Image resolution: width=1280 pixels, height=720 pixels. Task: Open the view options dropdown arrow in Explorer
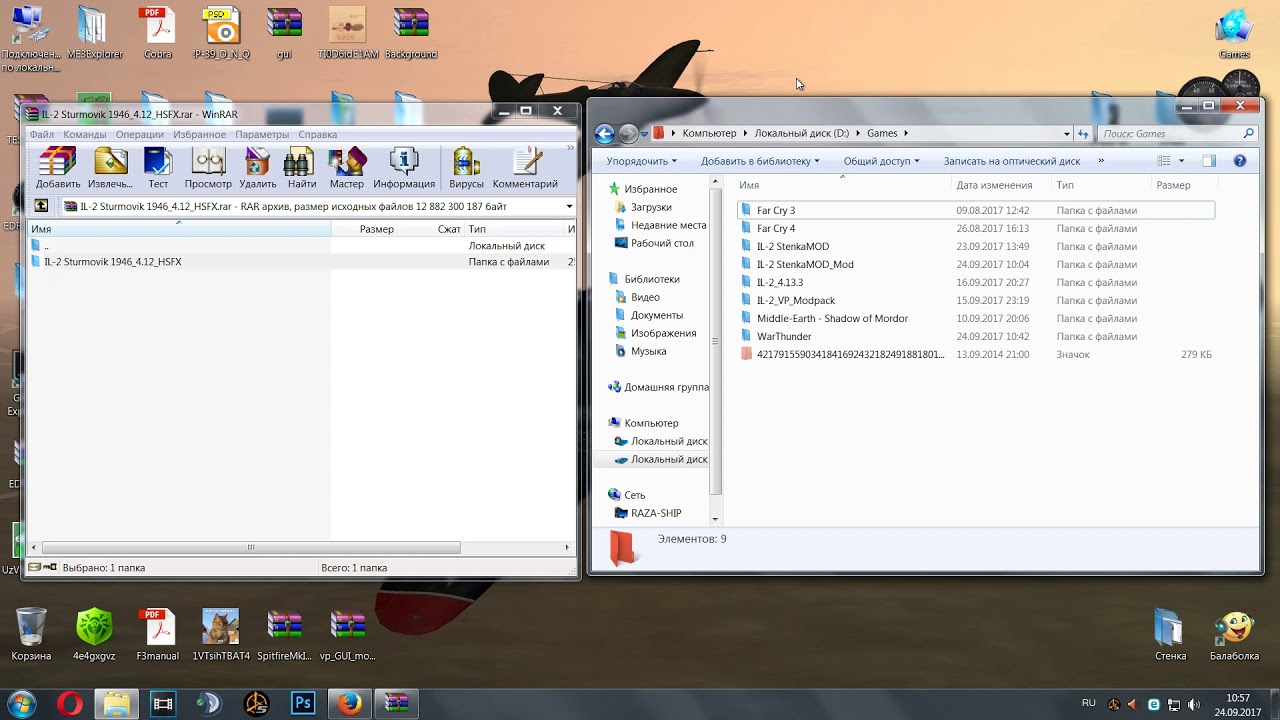(x=1181, y=161)
